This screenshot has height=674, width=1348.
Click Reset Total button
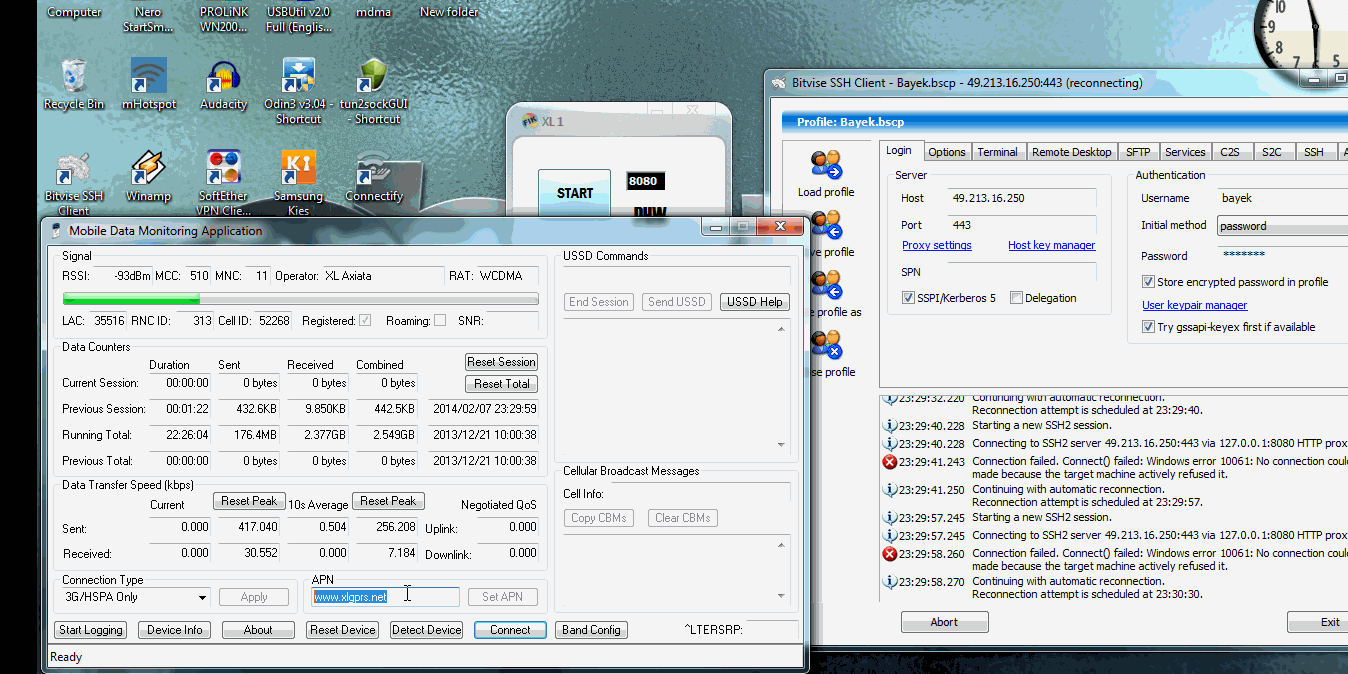[x=501, y=384]
